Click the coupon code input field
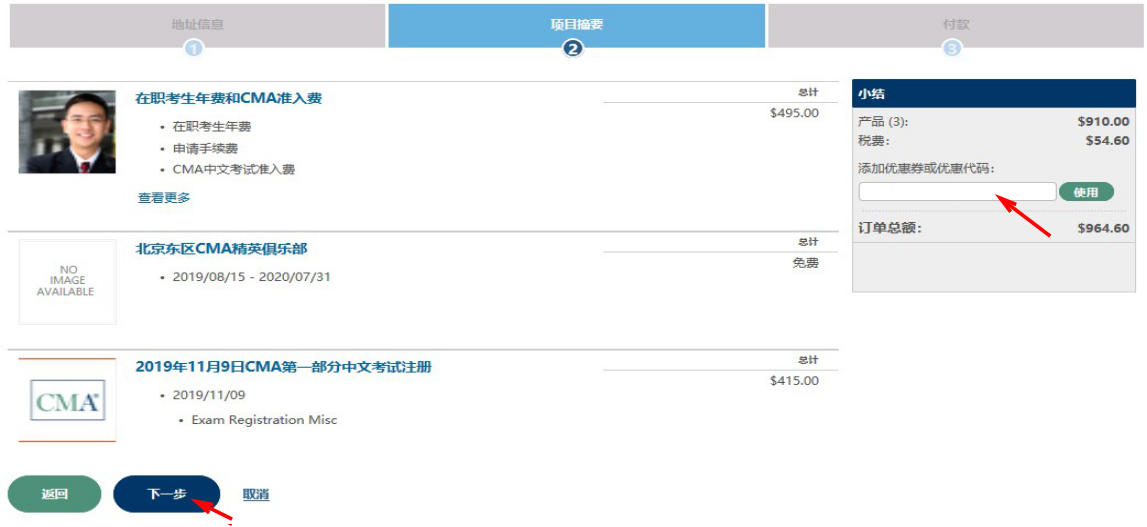This screenshot has width=1147, height=527. [x=956, y=192]
